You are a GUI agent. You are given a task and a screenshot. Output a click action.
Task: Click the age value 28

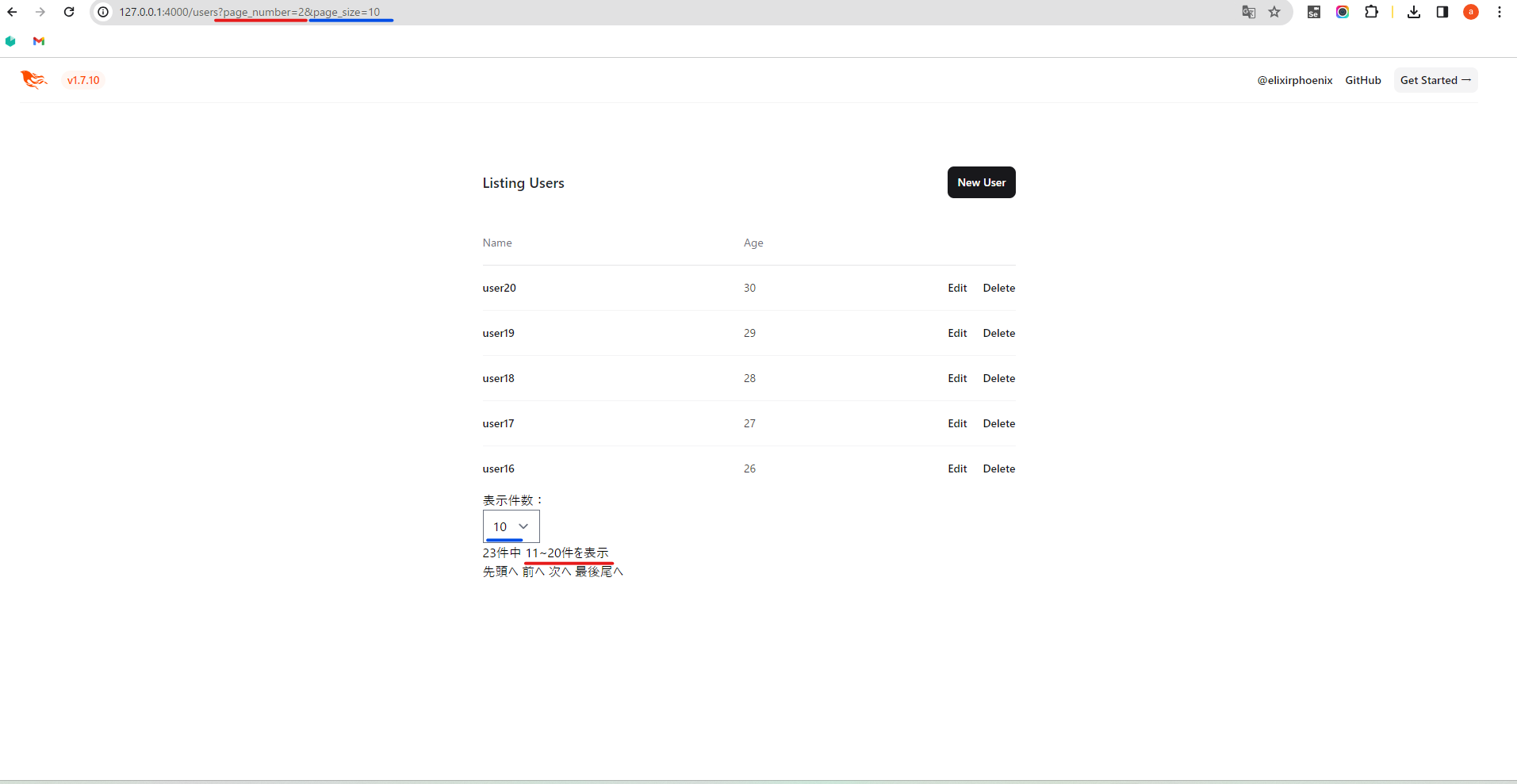pos(749,378)
